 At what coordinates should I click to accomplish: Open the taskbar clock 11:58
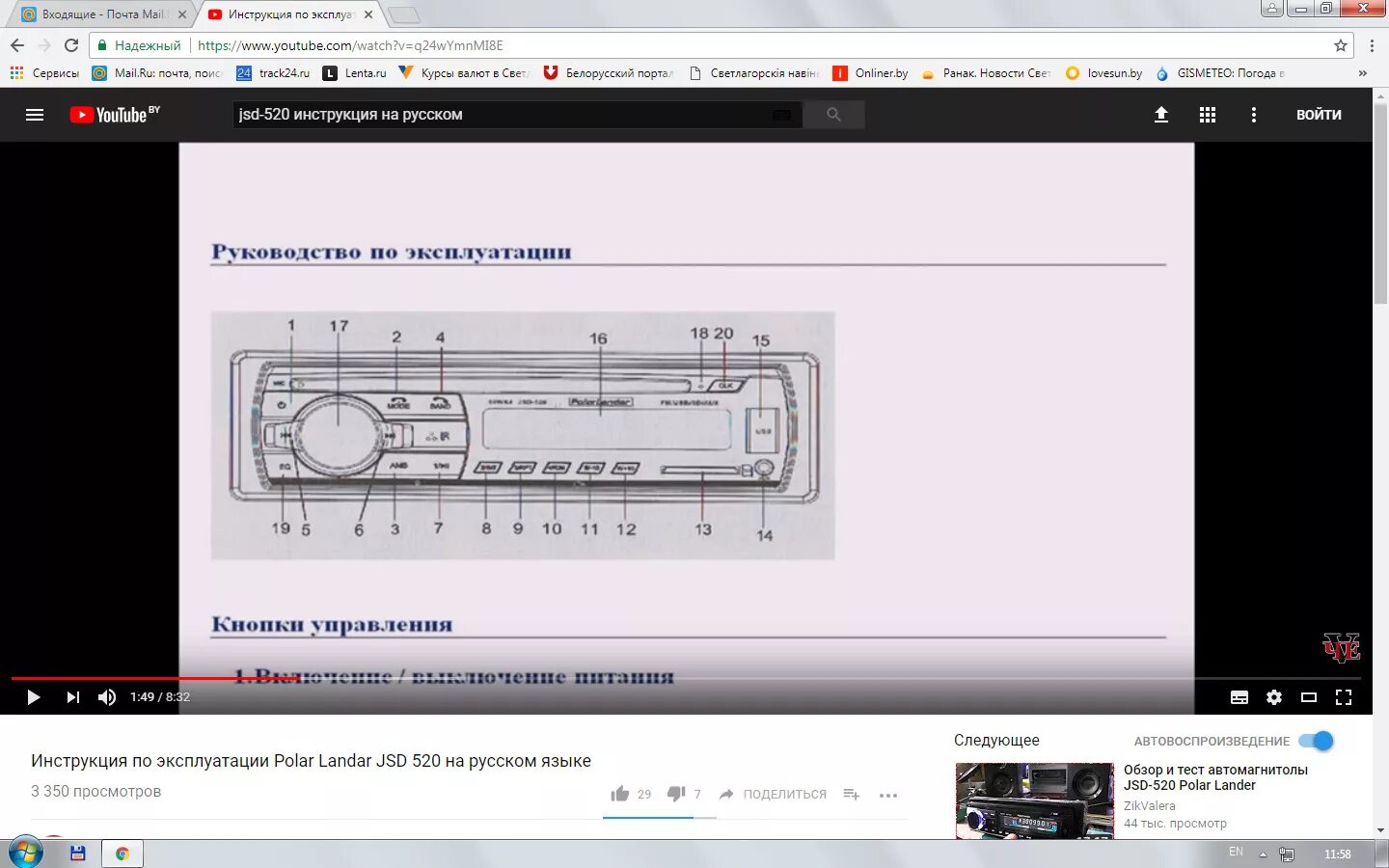pyautogui.click(x=1337, y=854)
